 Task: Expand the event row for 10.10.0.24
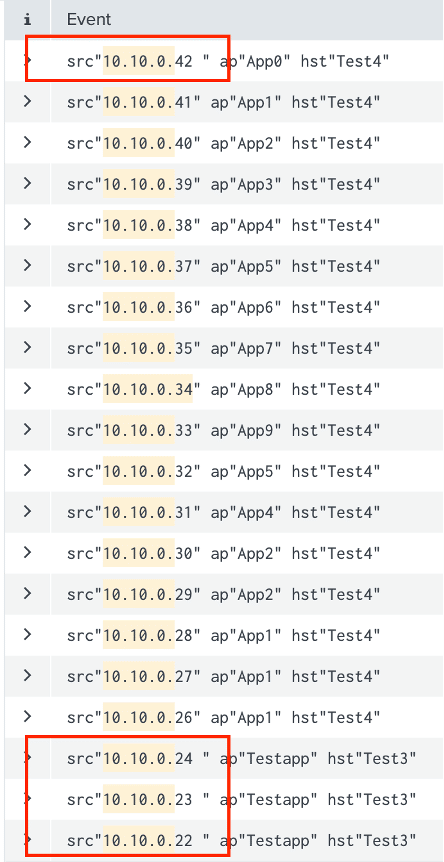(27, 758)
